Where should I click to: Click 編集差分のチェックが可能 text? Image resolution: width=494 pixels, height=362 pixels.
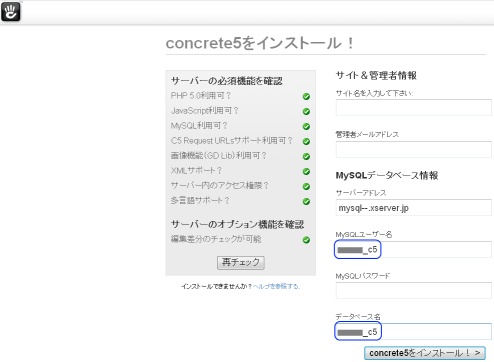(x=216, y=239)
